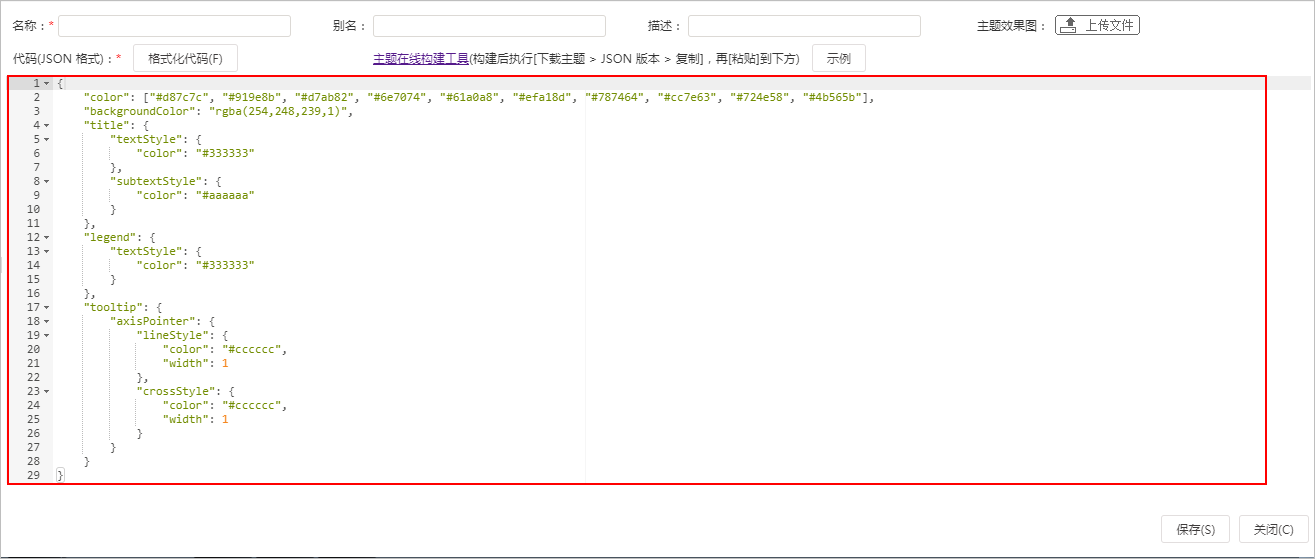Click the 关闭(C) close button
The width and height of the screenshot is (1315, 559).
[1273, 530]
